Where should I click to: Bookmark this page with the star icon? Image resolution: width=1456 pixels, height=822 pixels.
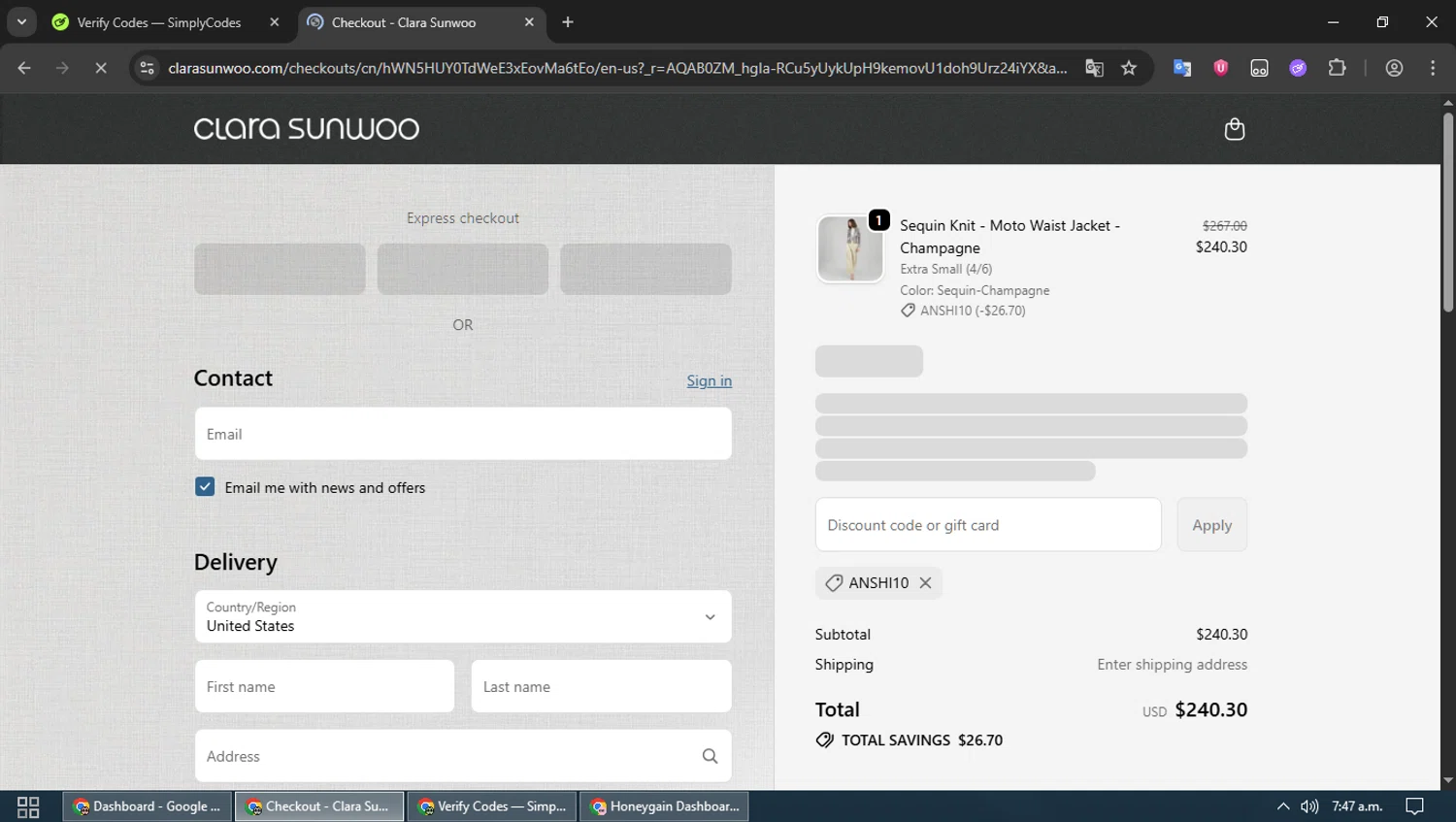[1128, 68]
